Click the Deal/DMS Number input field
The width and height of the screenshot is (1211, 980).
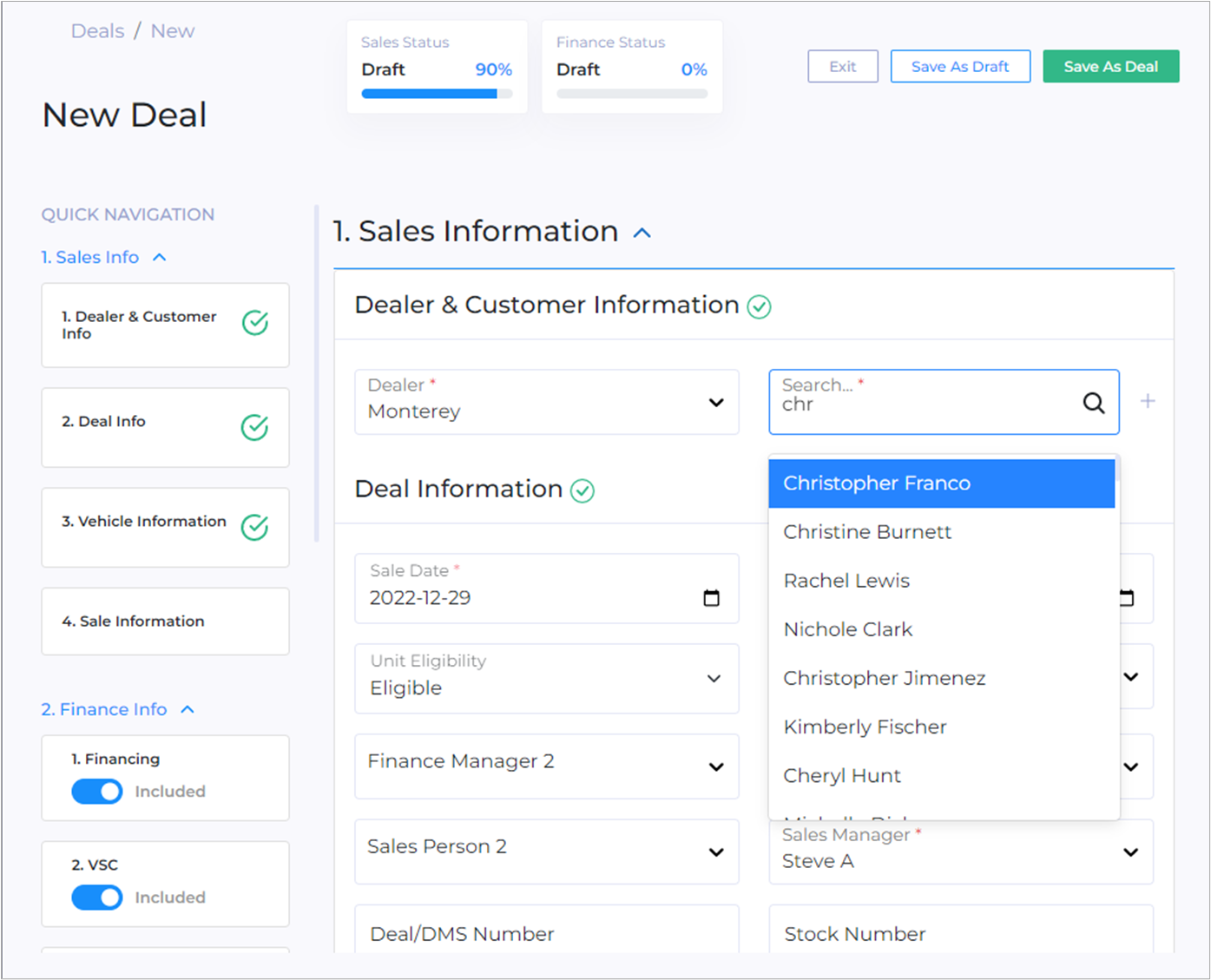[546, 933]
